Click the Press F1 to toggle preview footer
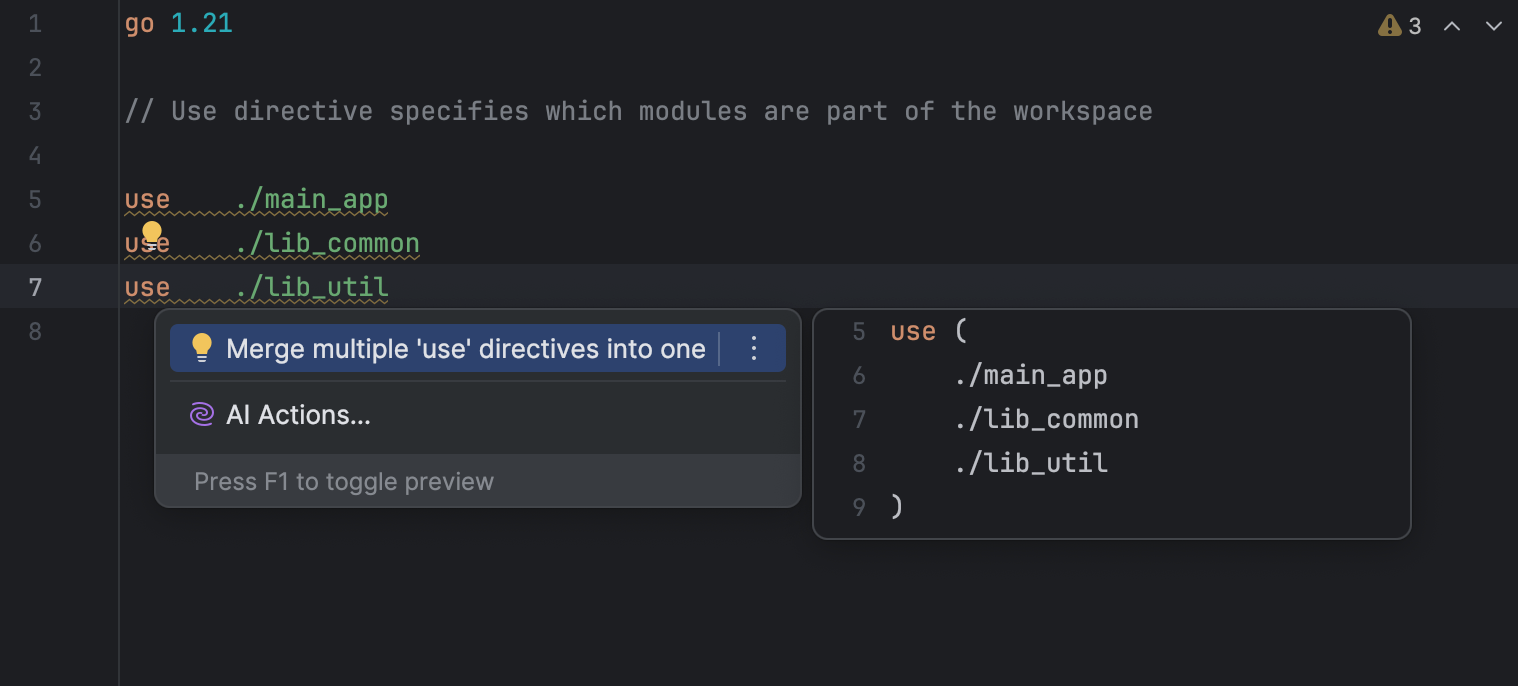The image size is (1518, 686). [344, 481]
